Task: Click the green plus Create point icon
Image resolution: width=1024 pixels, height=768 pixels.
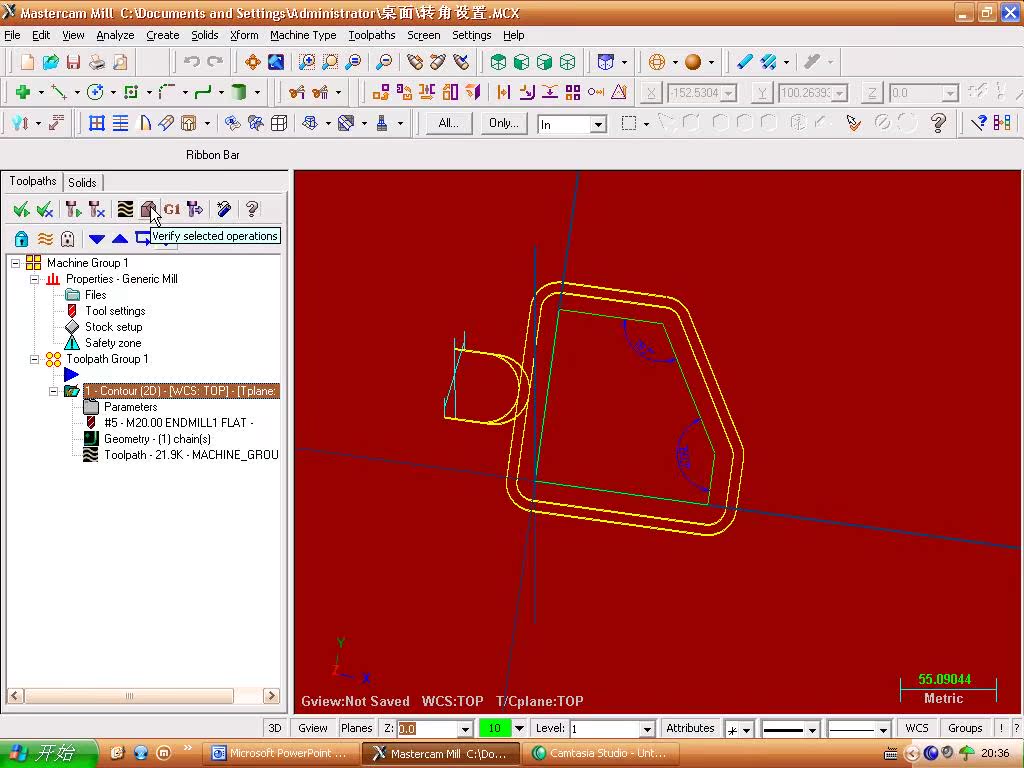Action: click(23, 92)
